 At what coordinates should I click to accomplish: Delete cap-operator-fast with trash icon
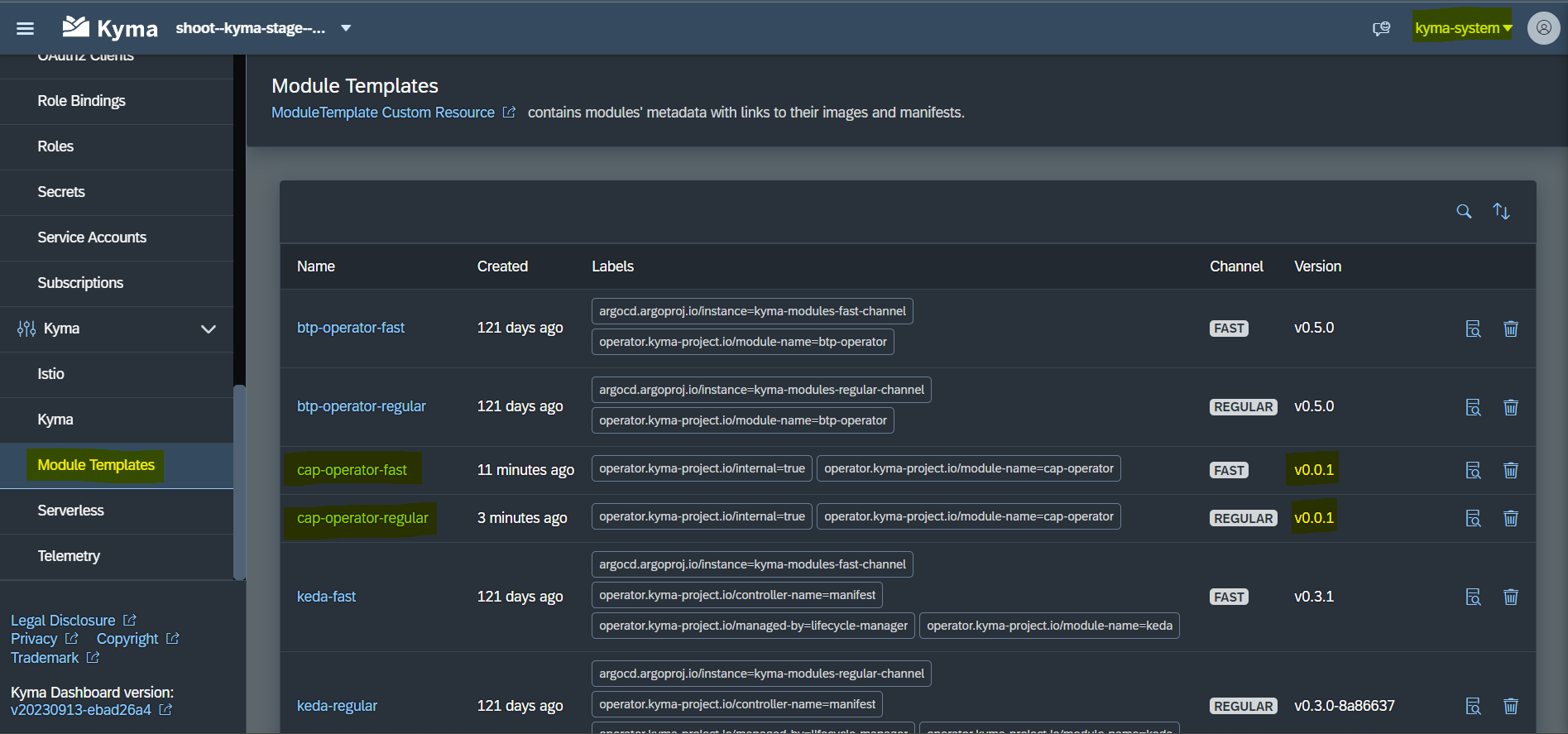coord(1510,470)
